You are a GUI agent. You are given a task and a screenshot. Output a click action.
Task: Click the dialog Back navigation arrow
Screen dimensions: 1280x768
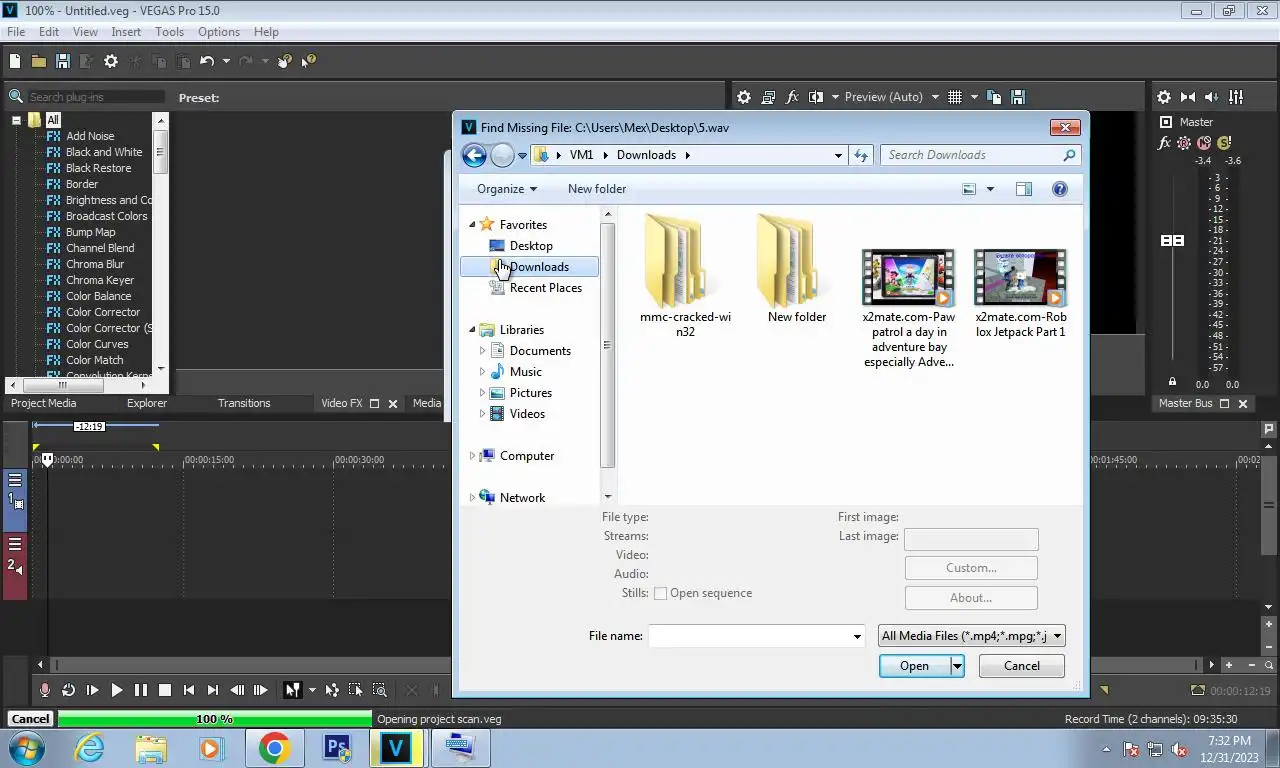coord(474,155)
